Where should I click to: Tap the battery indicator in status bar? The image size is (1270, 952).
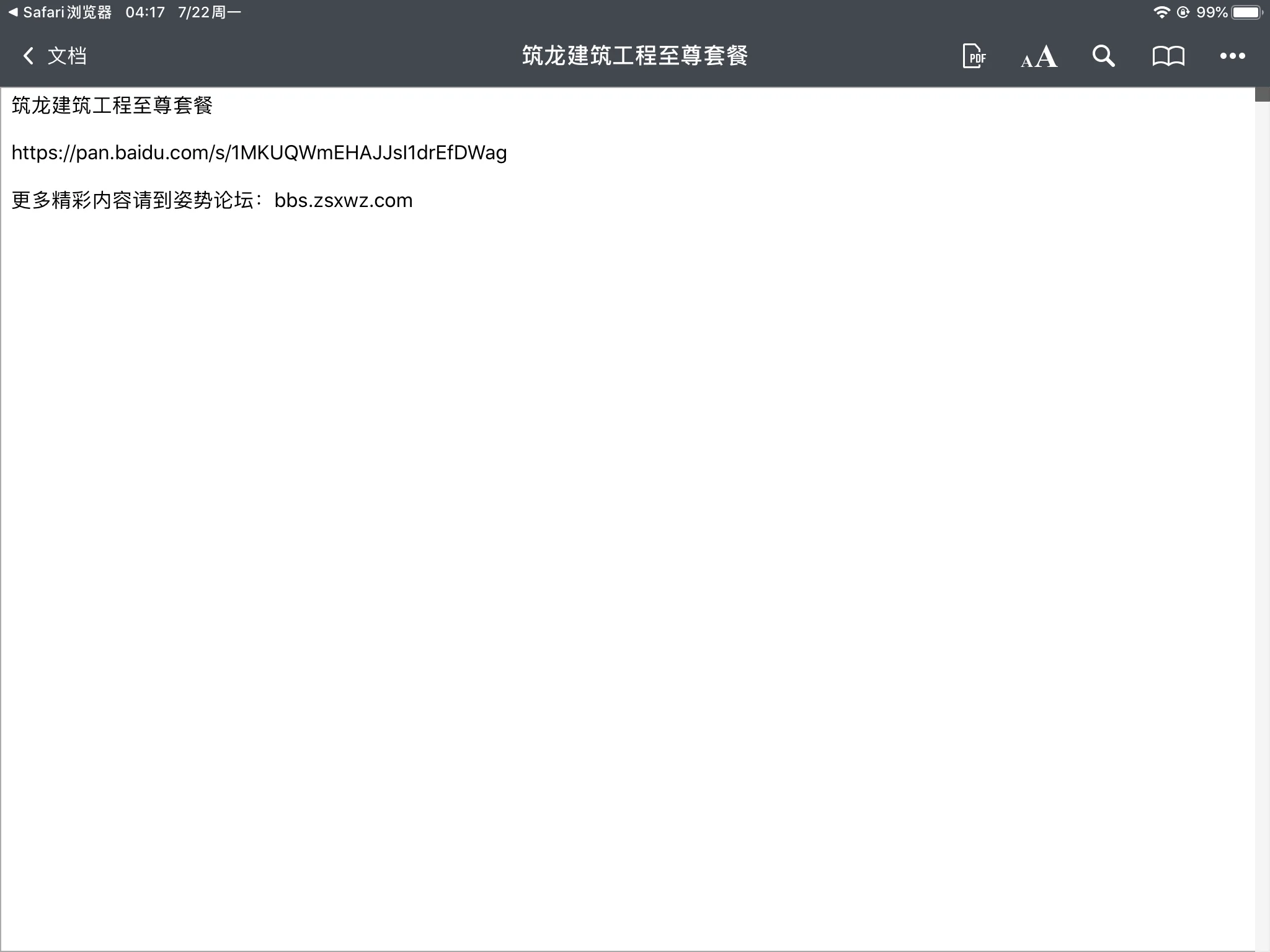pyautogui.click(x=1247, y=12)
